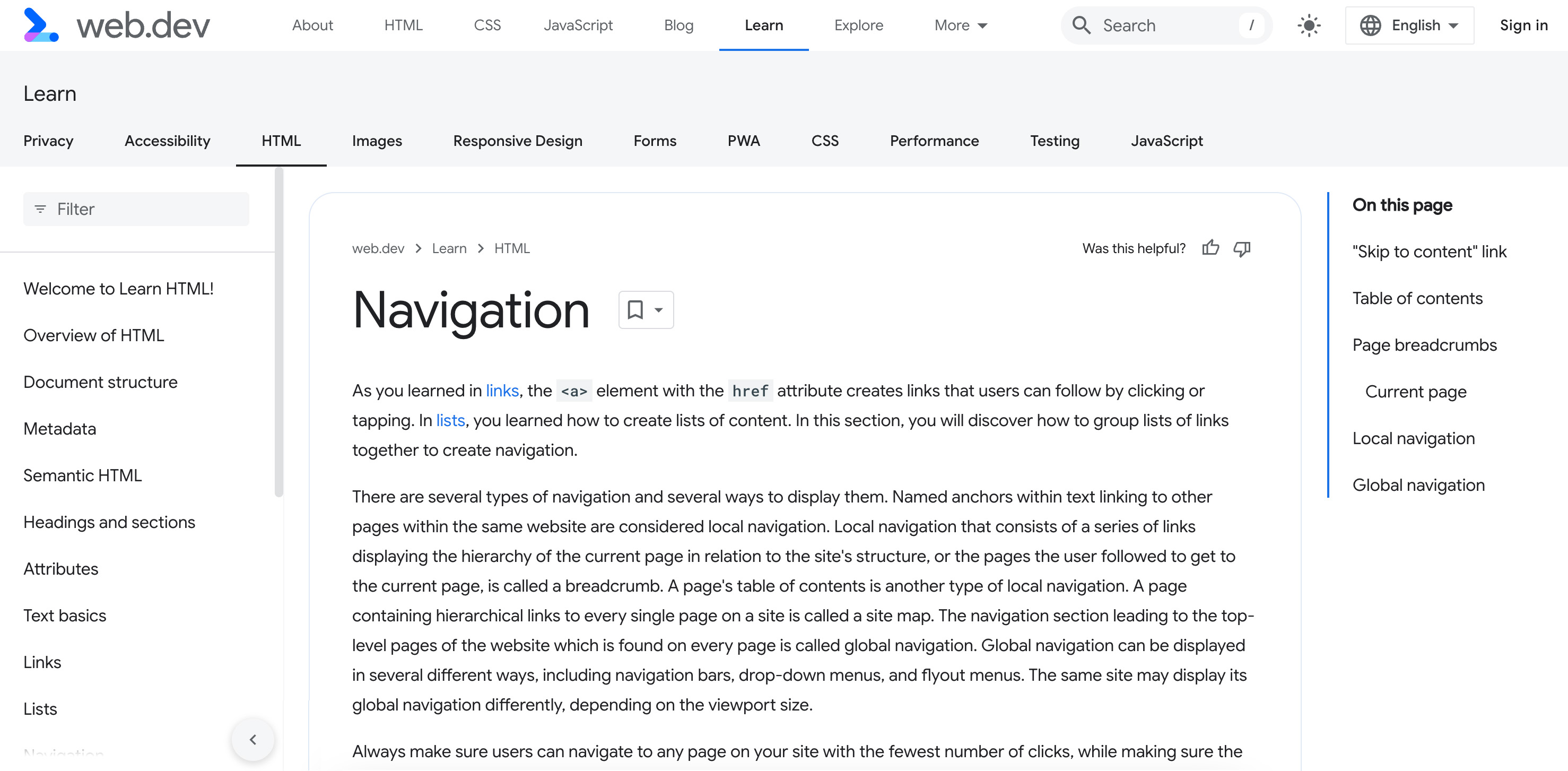Expand the bookmark dropdown arrow

pyautogui.click(x=657, y=309)
